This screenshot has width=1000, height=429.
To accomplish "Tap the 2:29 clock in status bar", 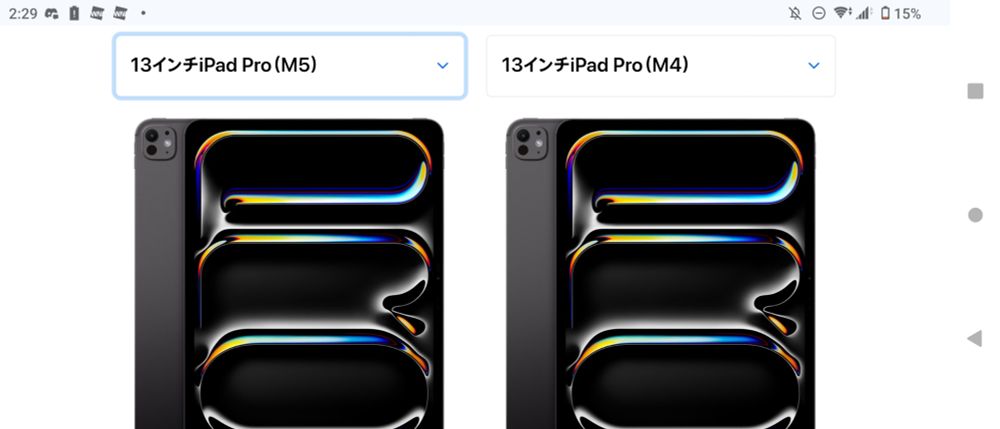I will (23, 13).
